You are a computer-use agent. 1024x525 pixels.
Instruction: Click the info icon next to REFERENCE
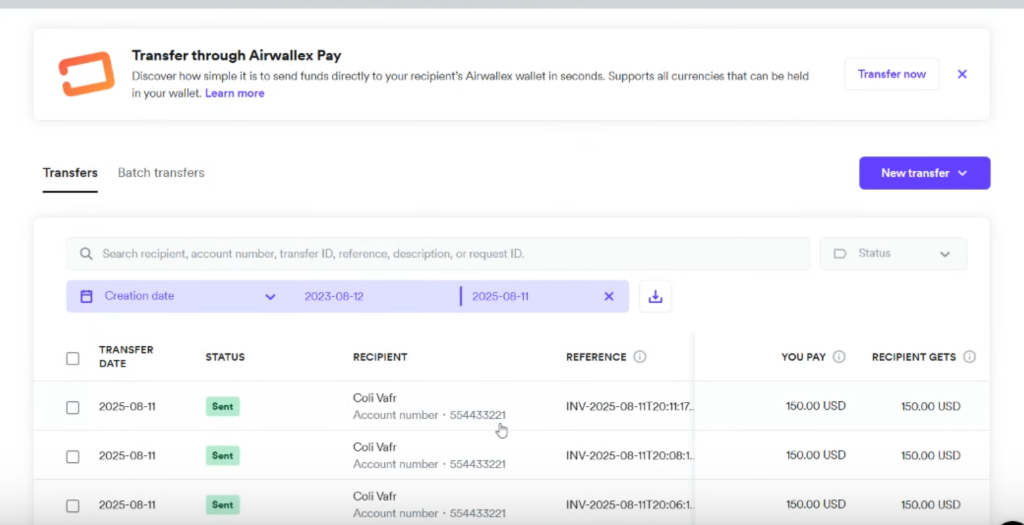(640, 357)
